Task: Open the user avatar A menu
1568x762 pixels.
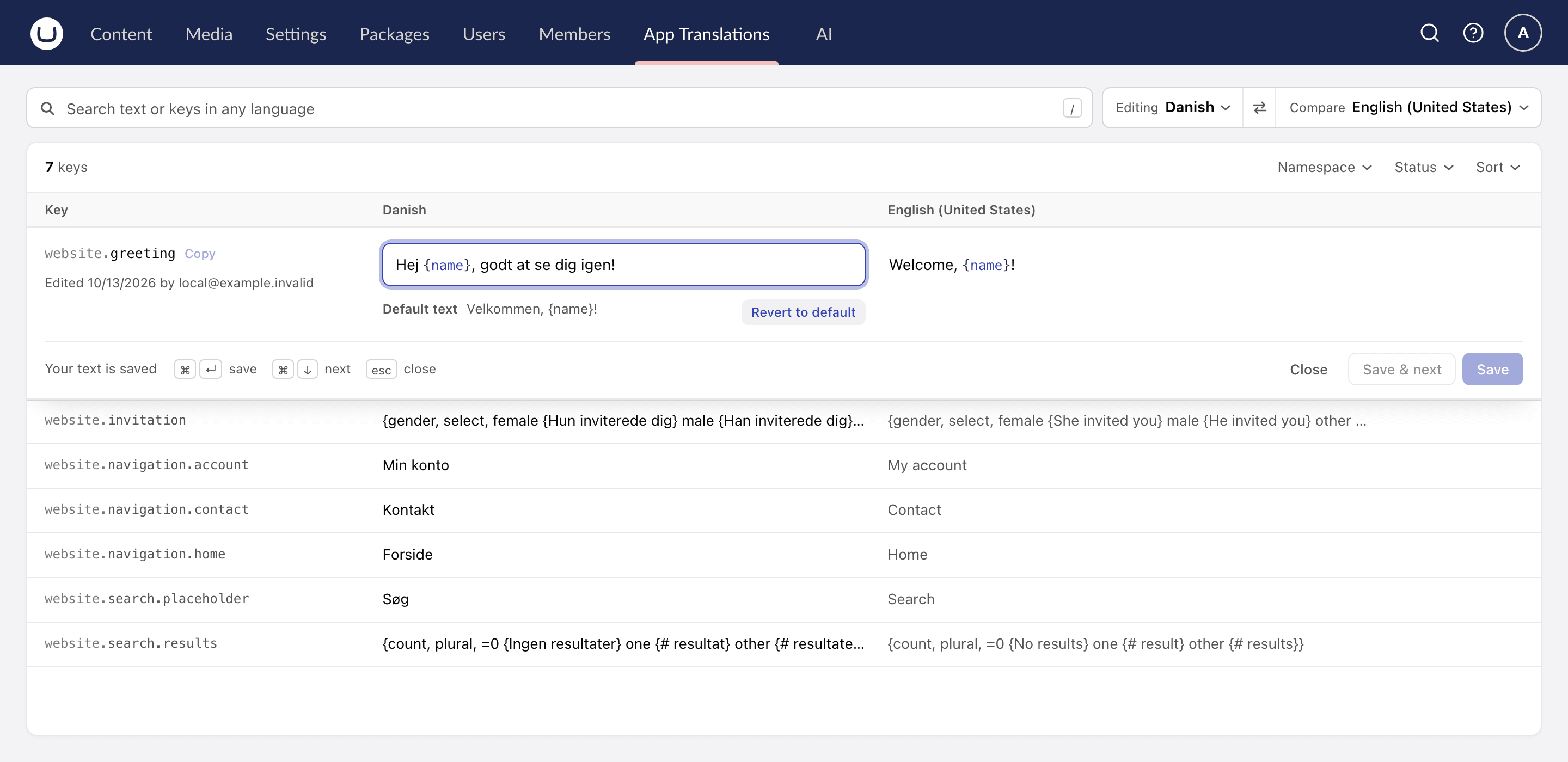Action: pyautogui.click(x=1523, y=33)
